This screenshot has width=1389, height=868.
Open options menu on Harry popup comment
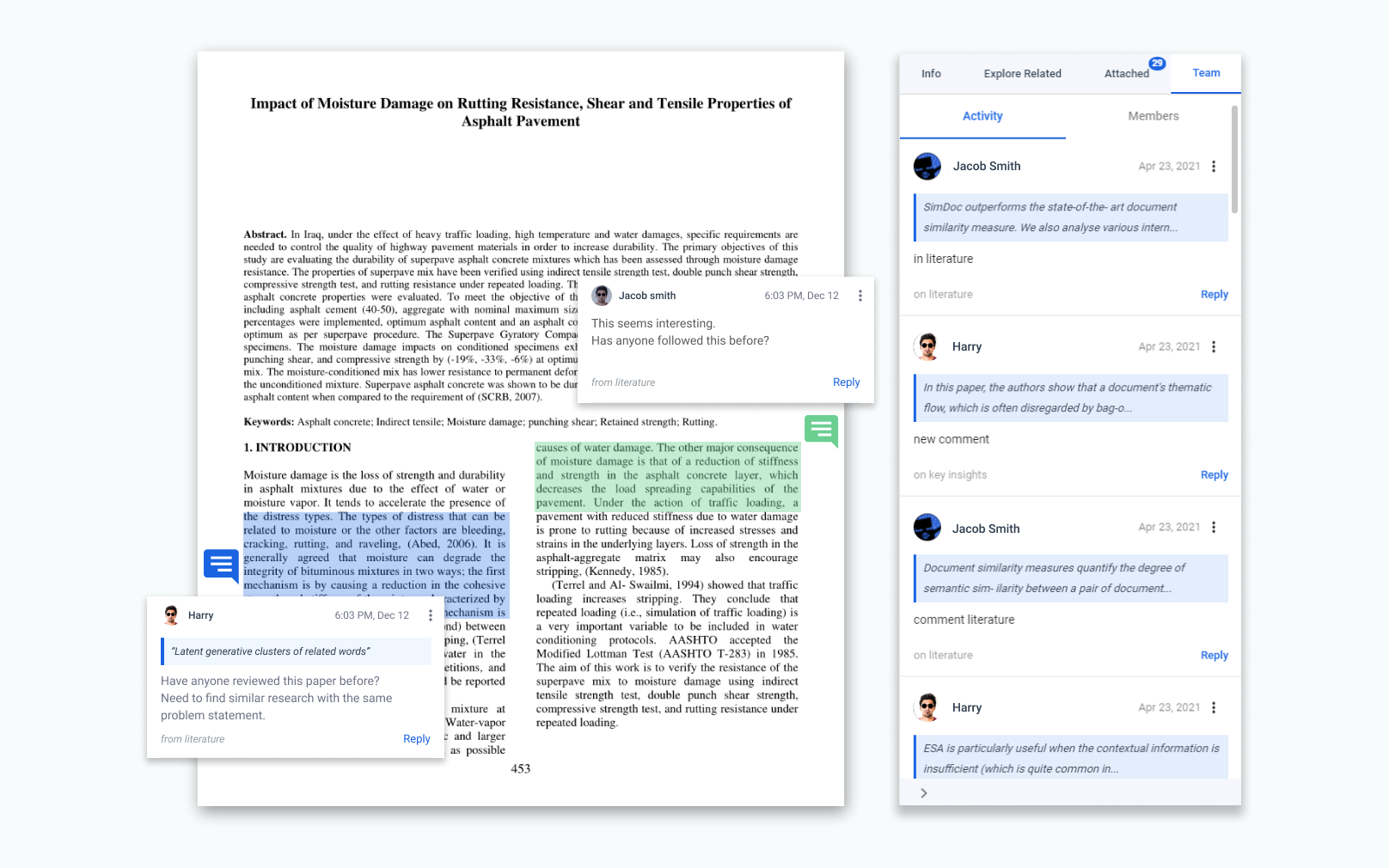click(x=431, y=615)
